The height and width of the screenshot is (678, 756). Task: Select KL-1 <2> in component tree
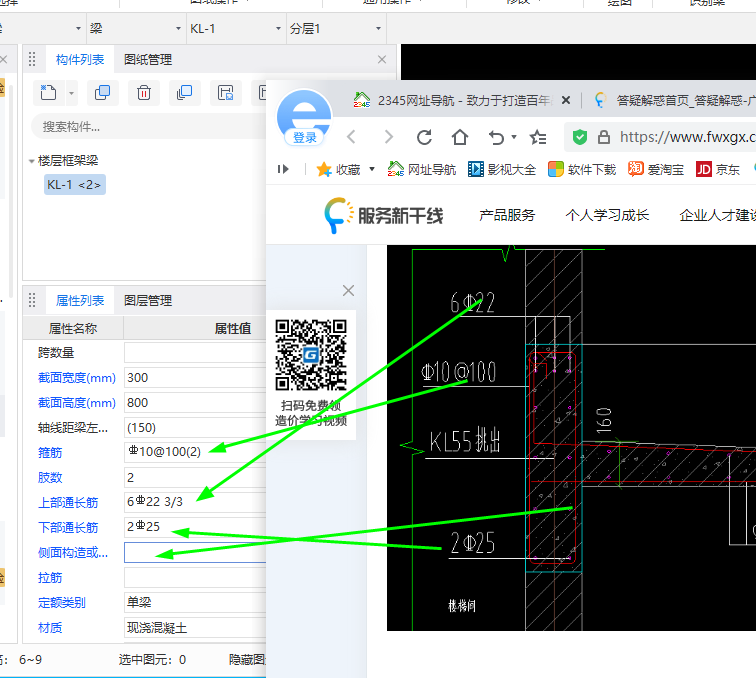click(74, 185)
